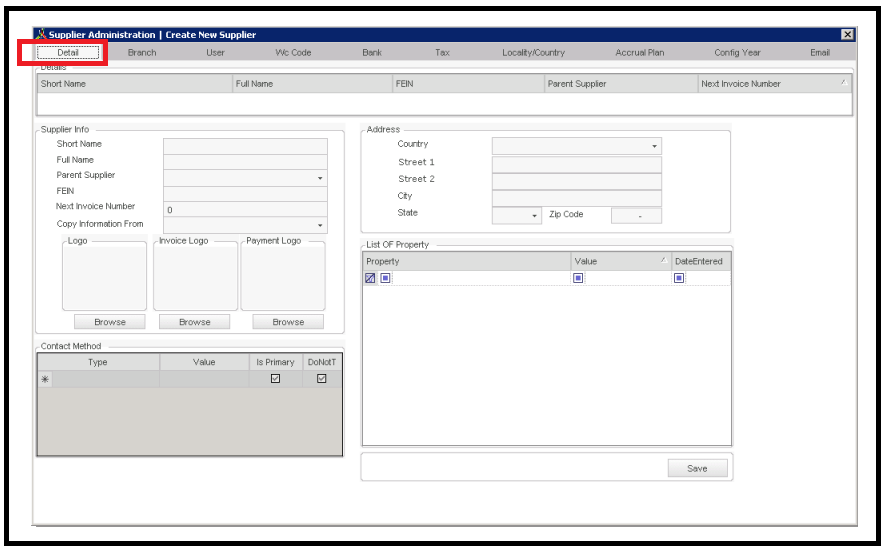Click the Value column filter icon
Image resolution: width=885 pixels, height=554 pixels.
[x=578, y=278]
